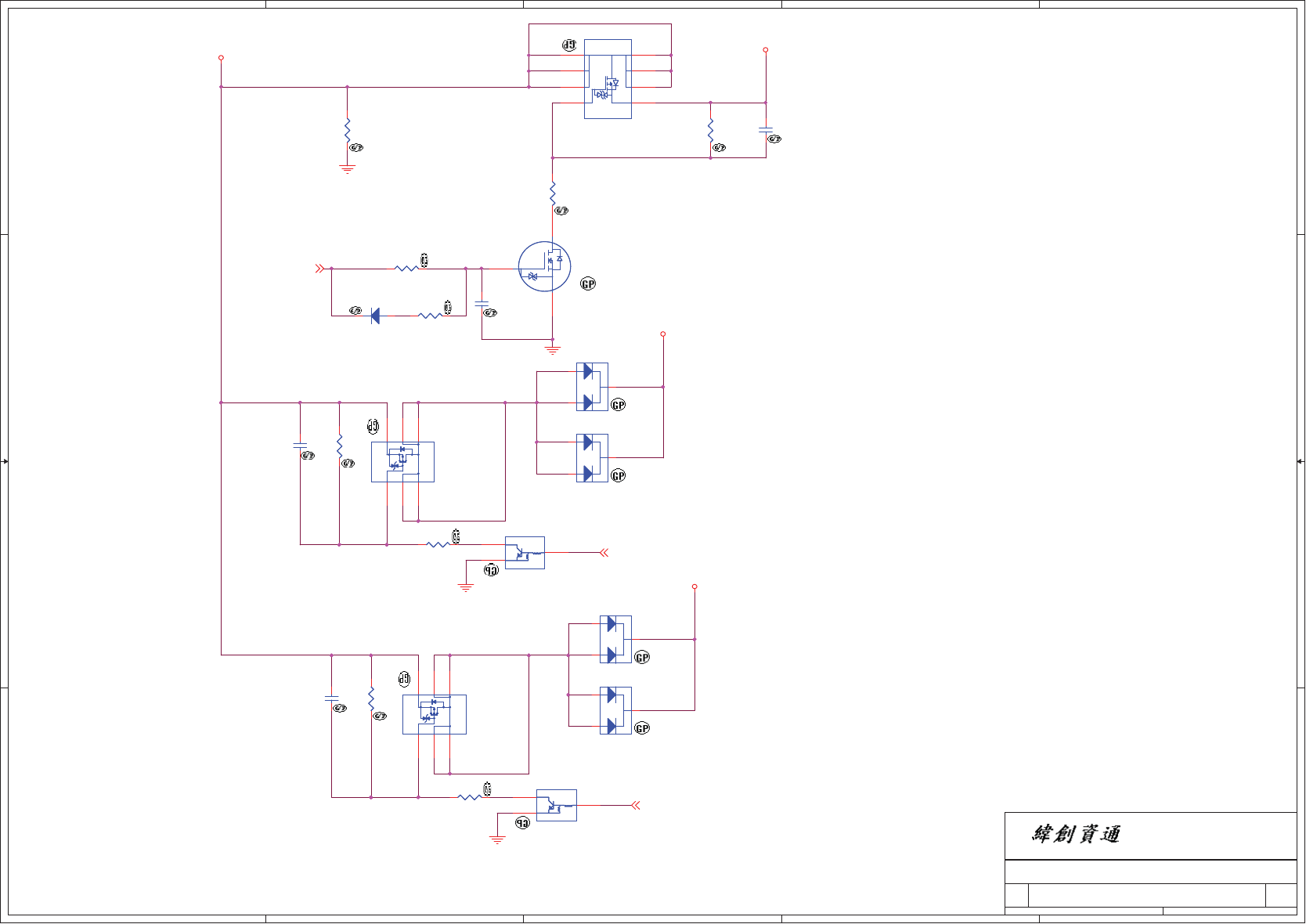Select the capacitor next to the circled MOSFET gate
This screenshot has width=1306, height=924.
pos(482,304)
